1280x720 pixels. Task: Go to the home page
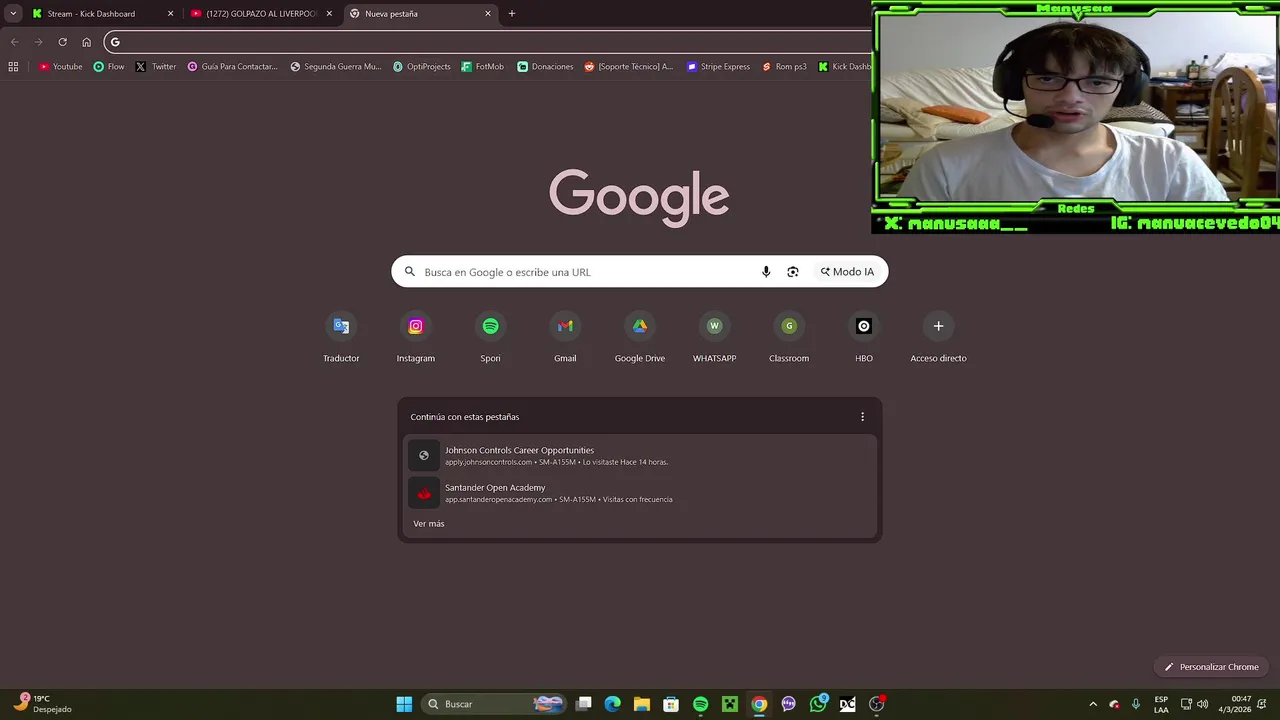[86, 42]
